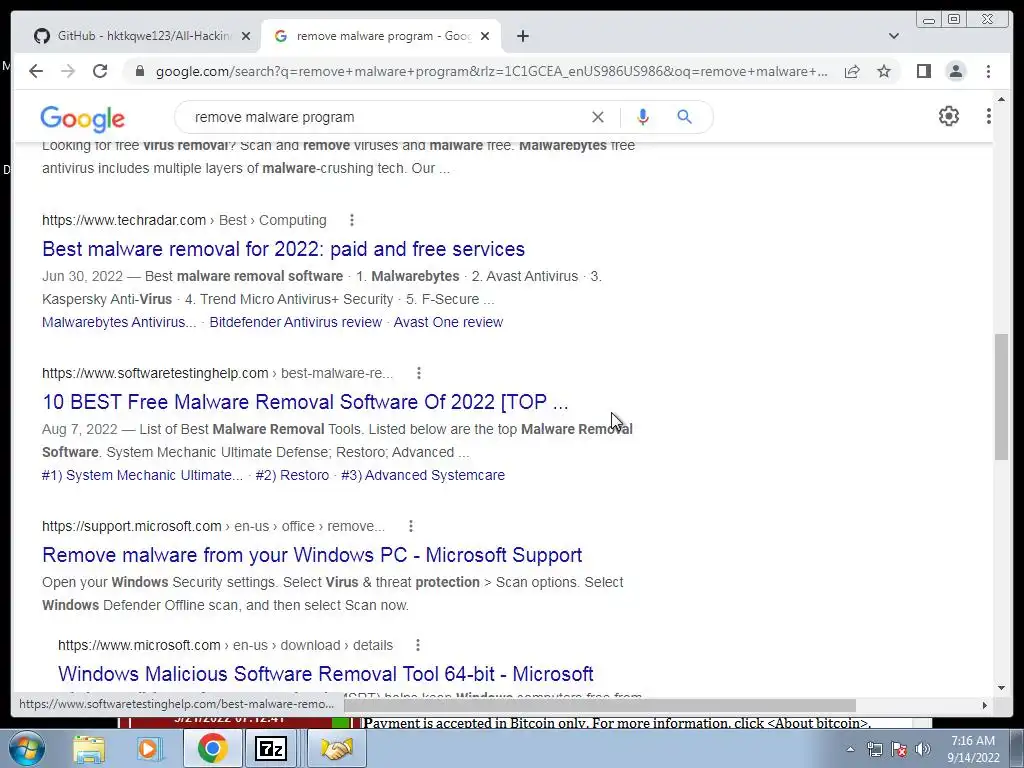This screenshot has height=768, width=1024.
Task: Clear the Google search box
Action: [598, 117]
